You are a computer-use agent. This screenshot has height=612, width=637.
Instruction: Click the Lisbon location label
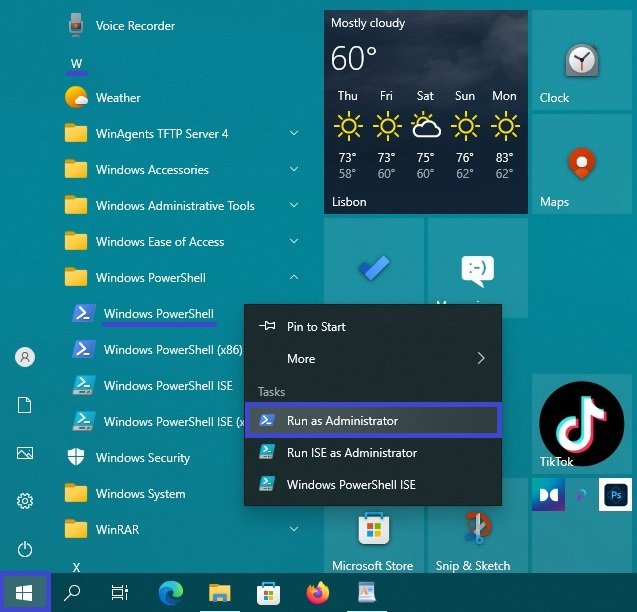click(349, 202)
